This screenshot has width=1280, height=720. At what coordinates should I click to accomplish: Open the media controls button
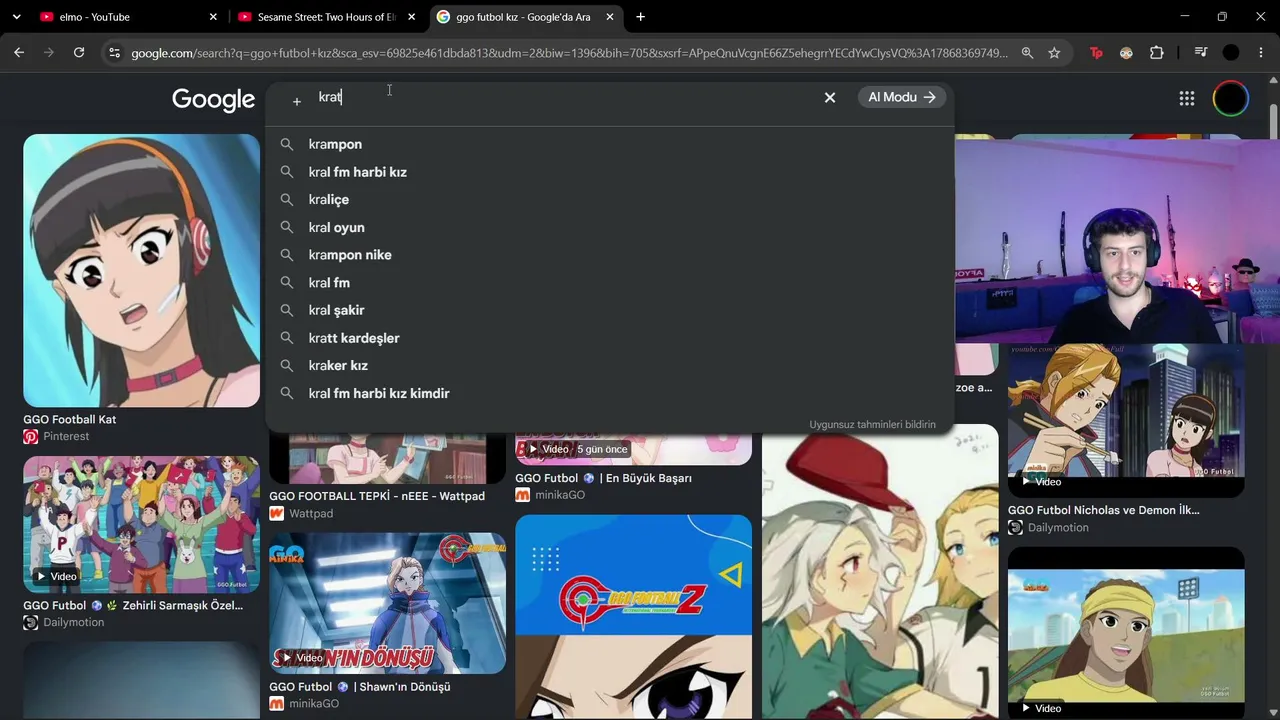click(x=1200, y=53)
